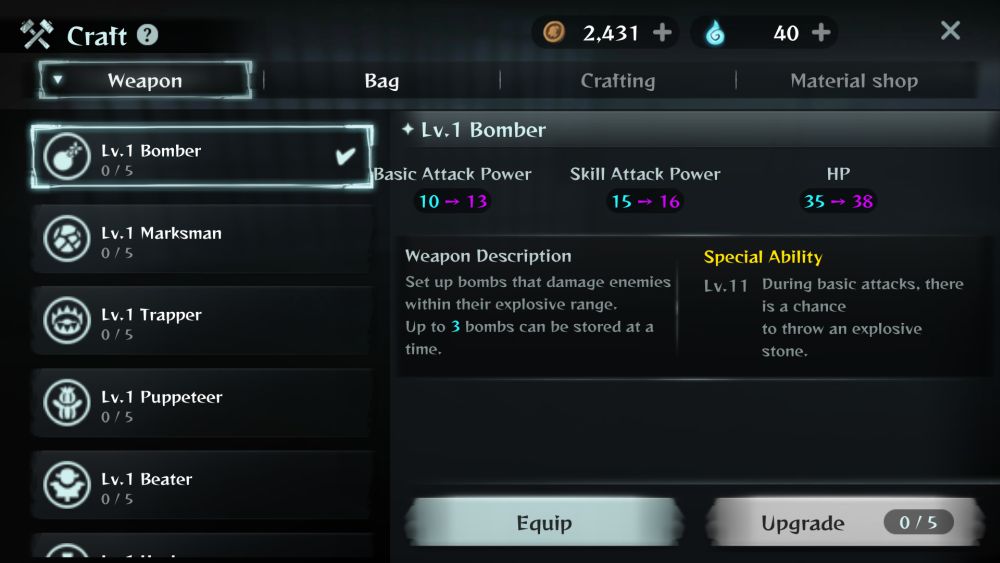This screenshot has width=1000, height=563.
Task: Click the gold coin currency icon
Action: pyautogui.click(x=554, y=32)
